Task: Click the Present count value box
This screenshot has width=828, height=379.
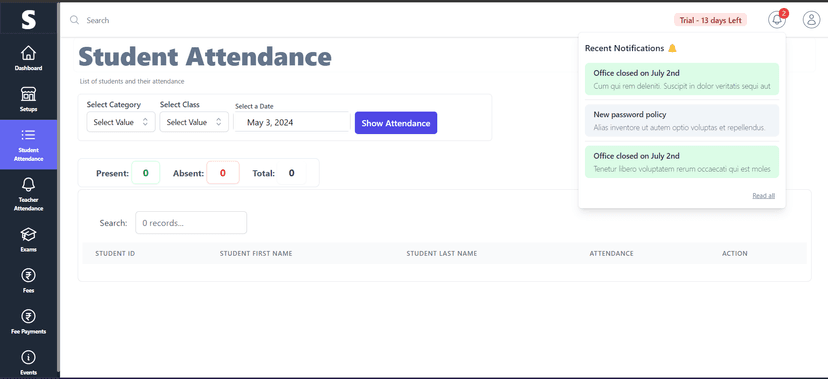Action: pos(145,173)
